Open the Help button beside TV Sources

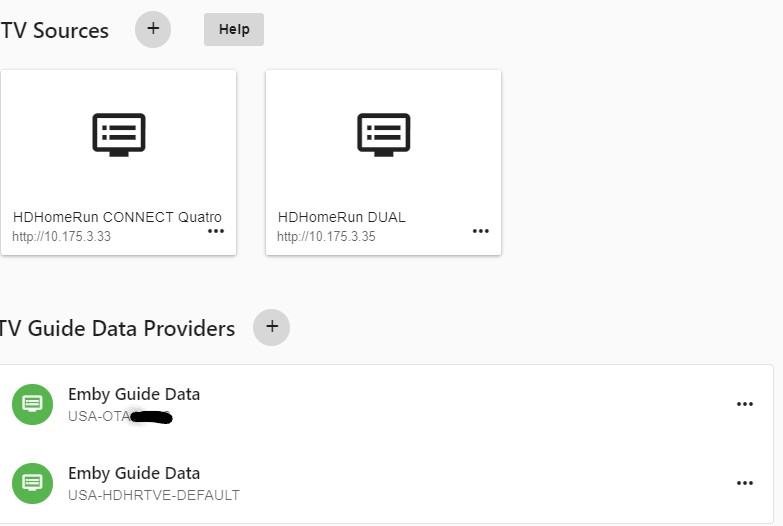[x=234, y=29]
